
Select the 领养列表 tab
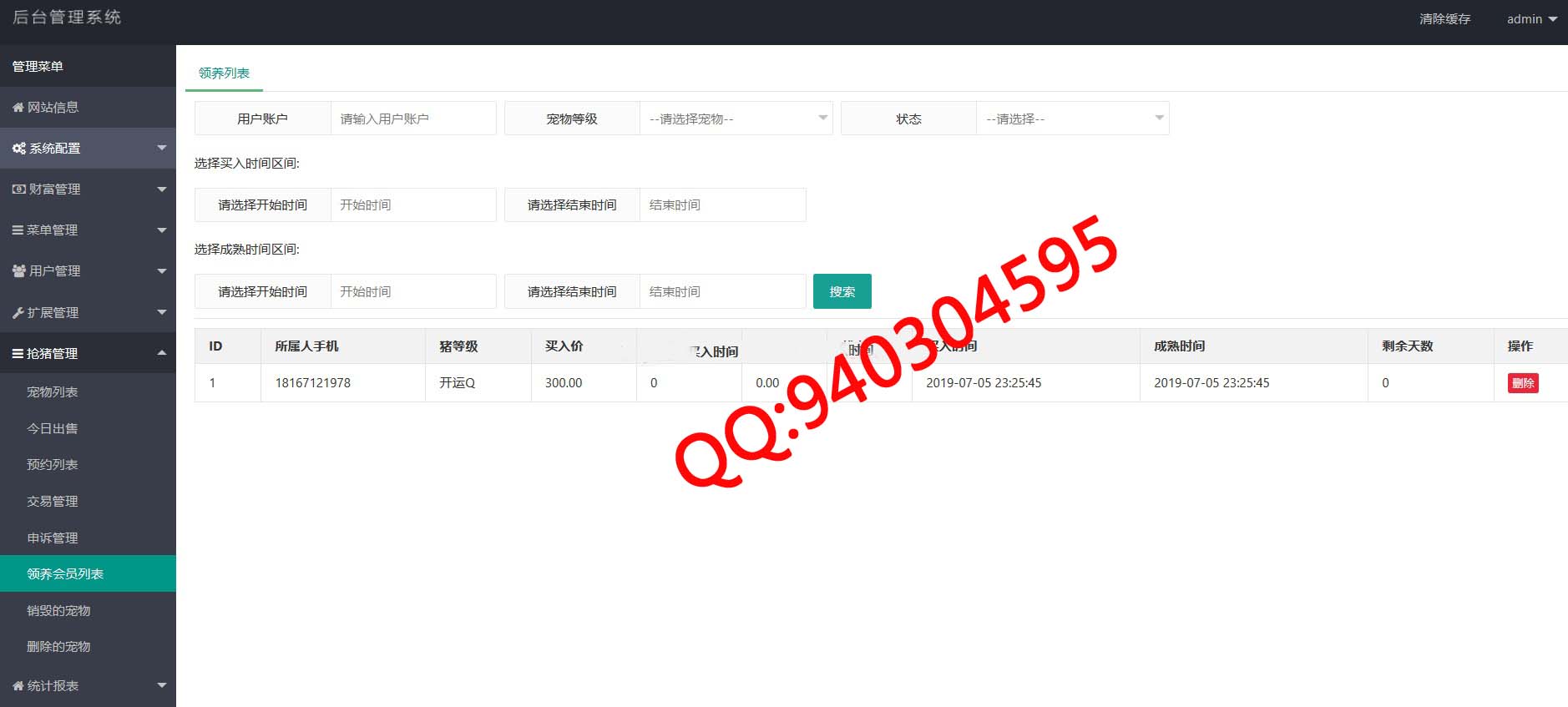(224, 73)
